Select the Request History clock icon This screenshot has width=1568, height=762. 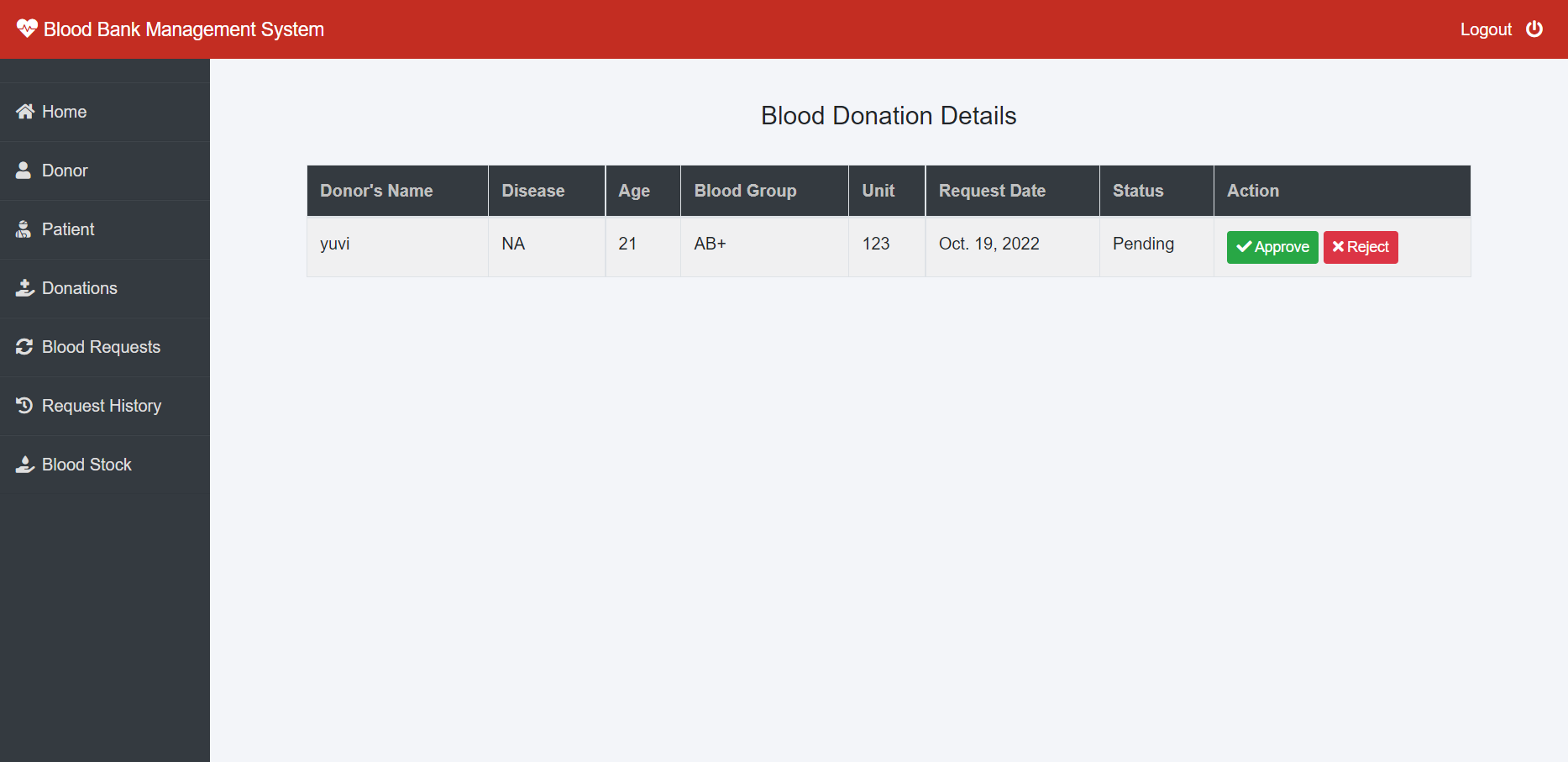24,406
